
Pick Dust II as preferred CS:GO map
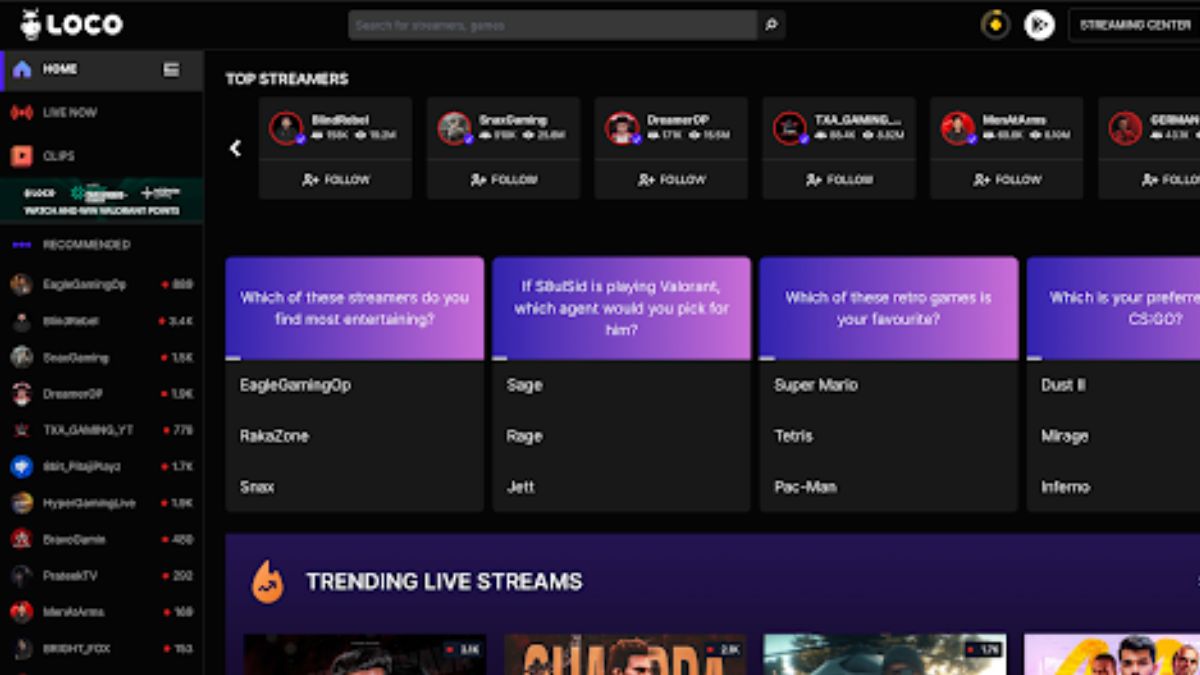click(1062, 385)
